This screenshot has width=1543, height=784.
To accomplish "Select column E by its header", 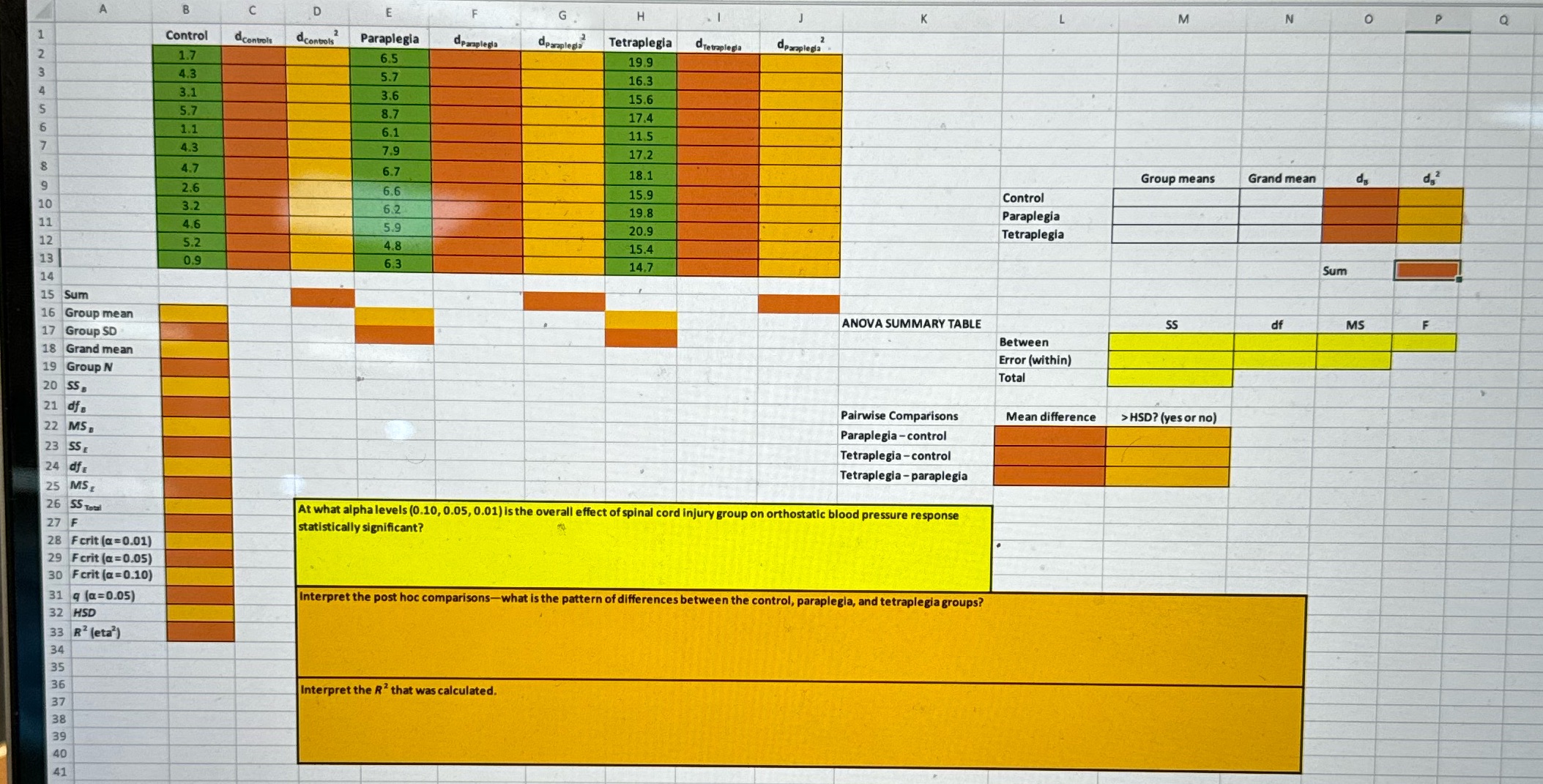I will [389, 12].
